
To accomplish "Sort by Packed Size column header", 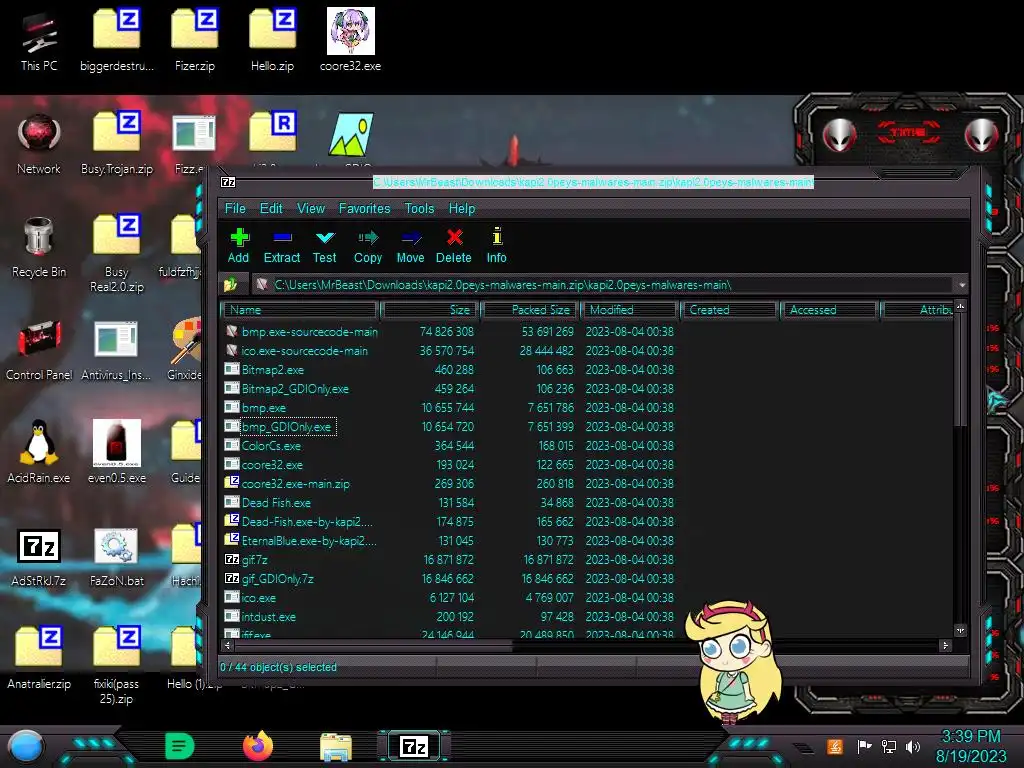I will click(530, 310).
